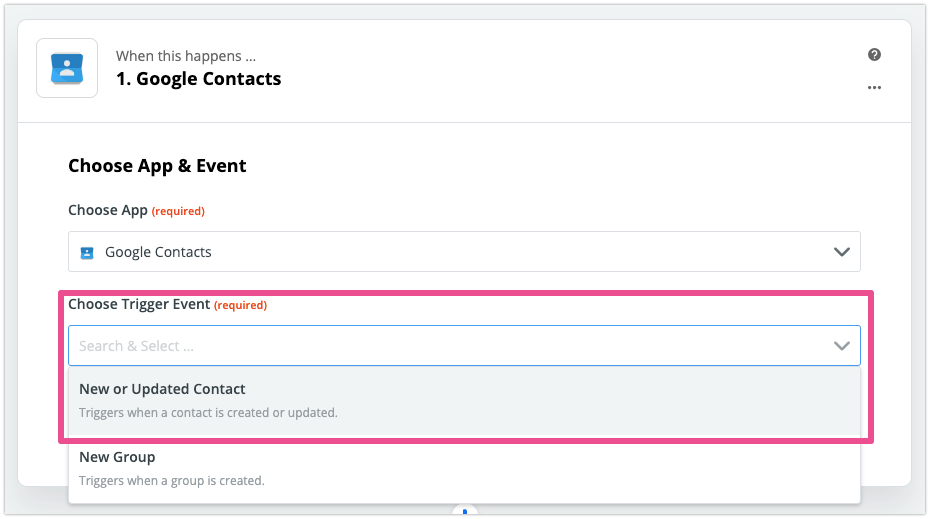
Task: Open the three-dot step options menu
Action: pyautogui.click(x=874, y=88)
